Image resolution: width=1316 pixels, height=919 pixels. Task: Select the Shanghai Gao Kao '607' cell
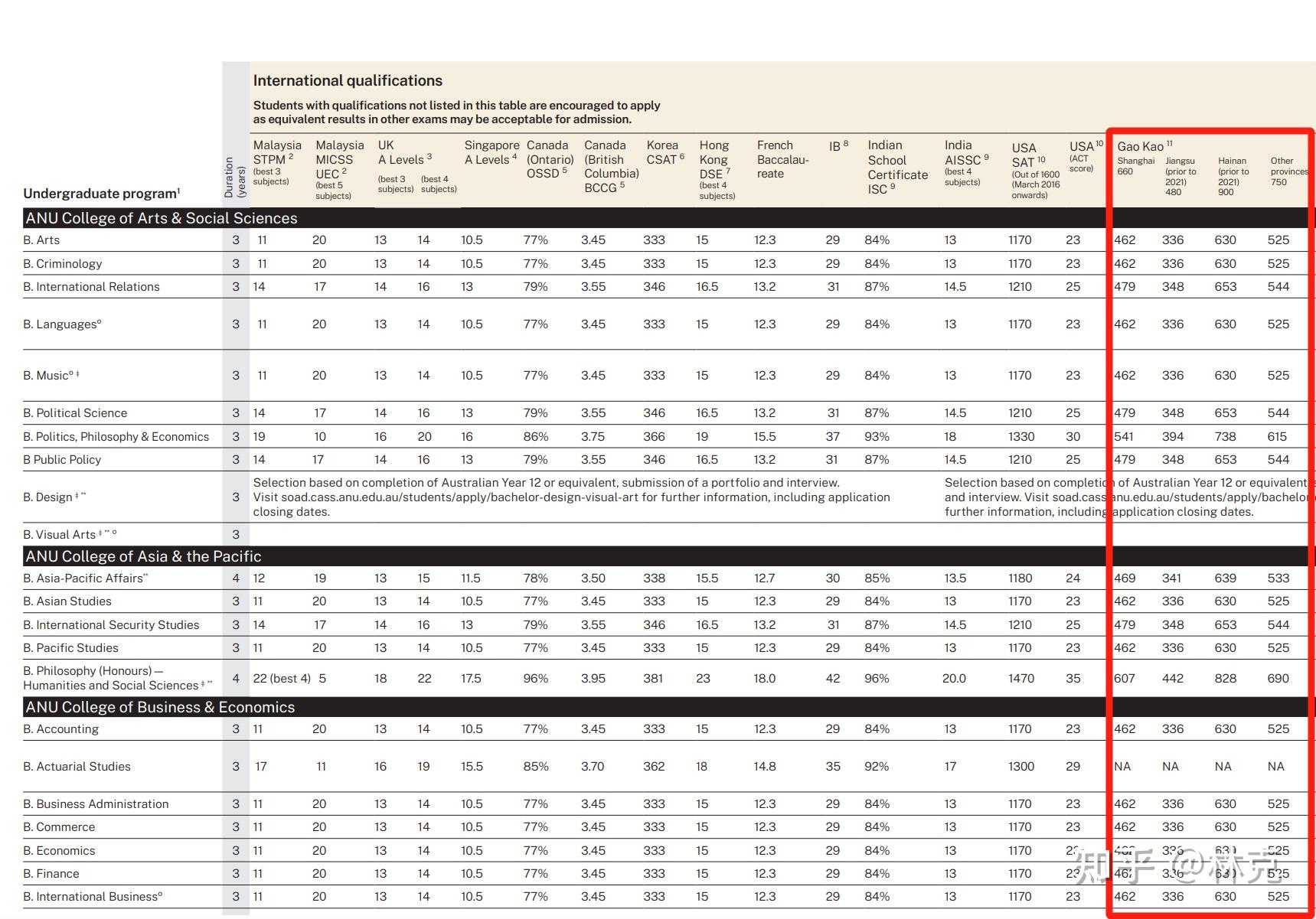1125,678
